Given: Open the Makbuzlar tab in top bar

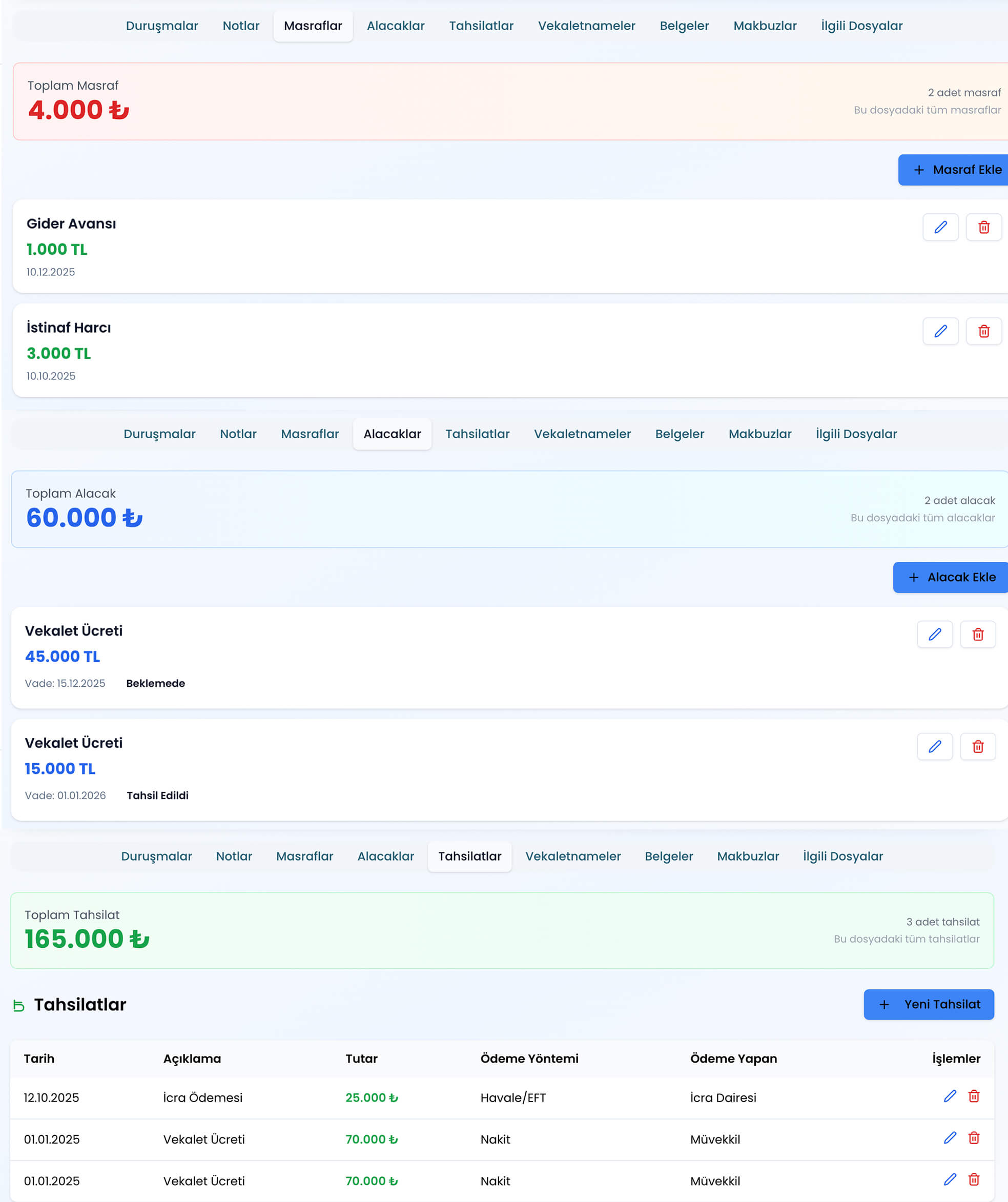Looking at the screenshot, I should [x=764, y=26].
